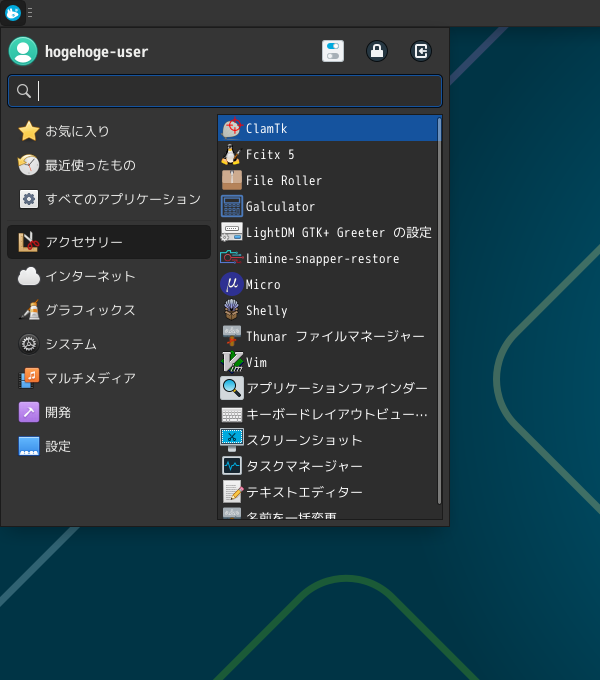Viewport: 600px width, 680px height.
Task: Launch スクリーンショット tool
Action: point(304,440)
